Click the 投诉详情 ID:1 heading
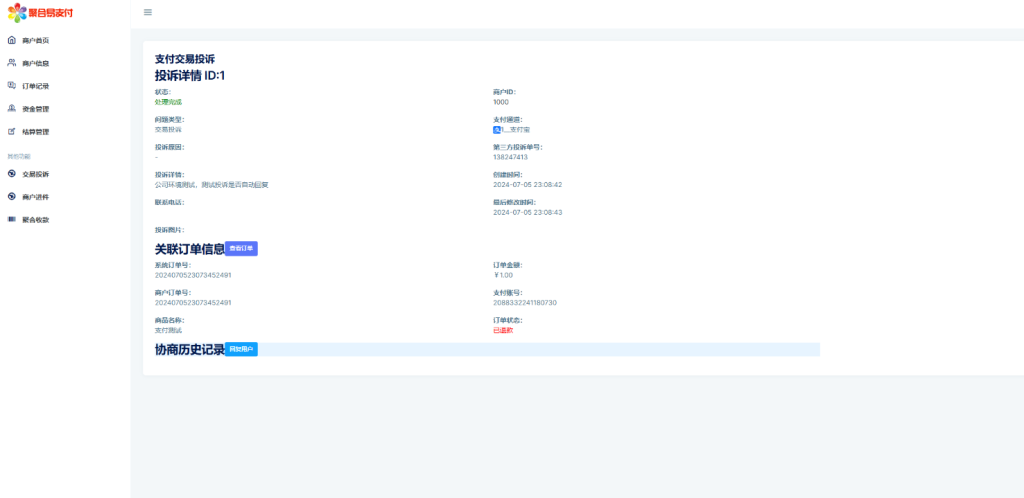Viewport: 1024px width, 498px height. click(190, 75)
